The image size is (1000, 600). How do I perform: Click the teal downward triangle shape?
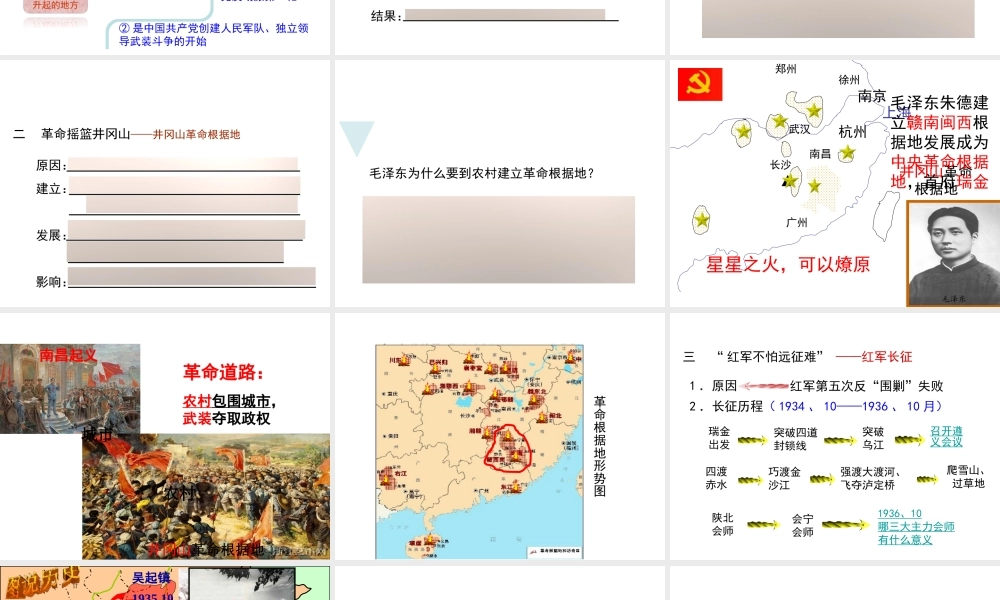pos(357,138)
